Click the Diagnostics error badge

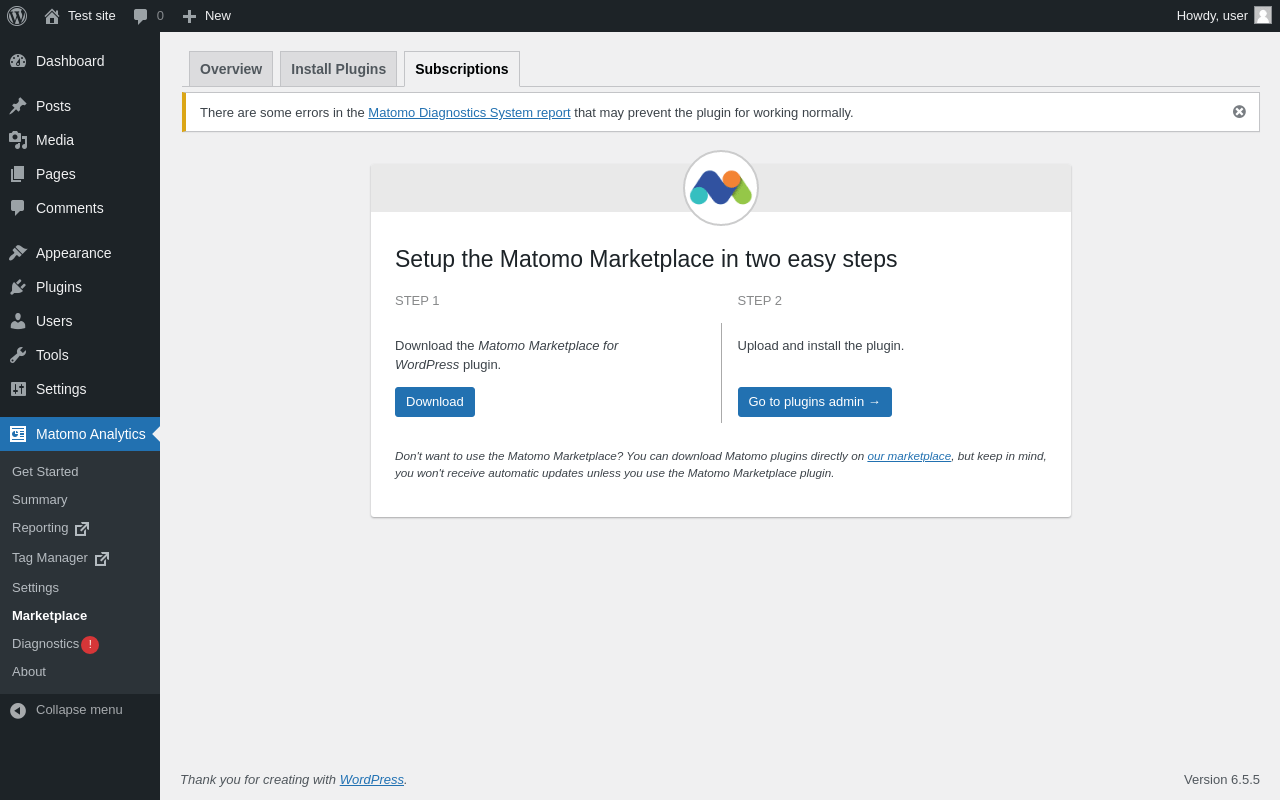pyautogui.click(x=90, y=645)
